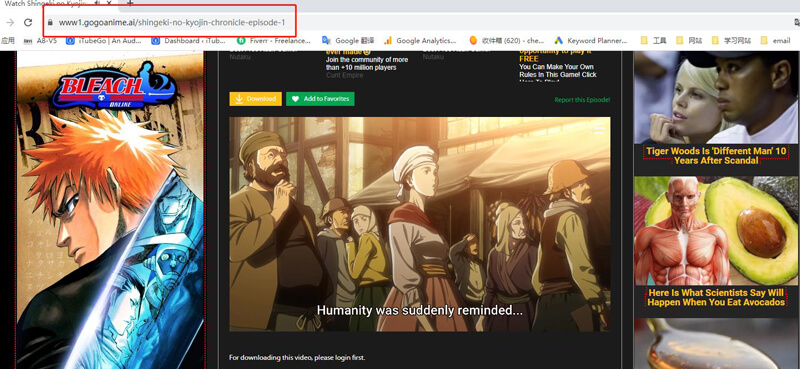Image resolution: width=800 pixels, height=369 pixels.
Task: Click the heart icon in Add to Favorites
Action: (295, 99)
